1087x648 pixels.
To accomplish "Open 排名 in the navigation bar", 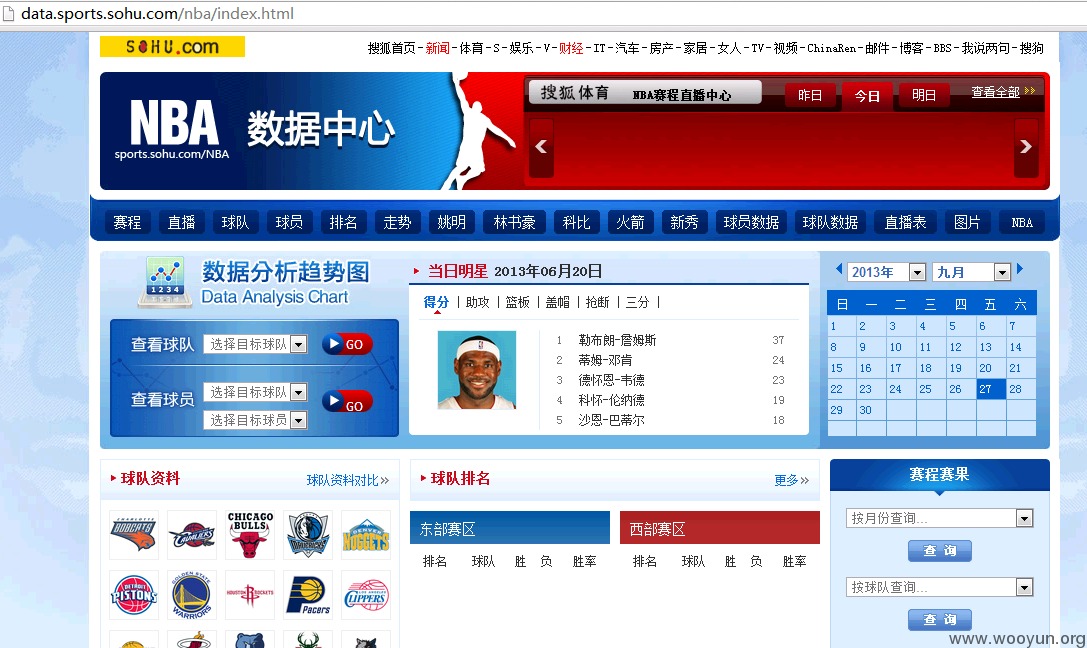I will coord(343,222).
